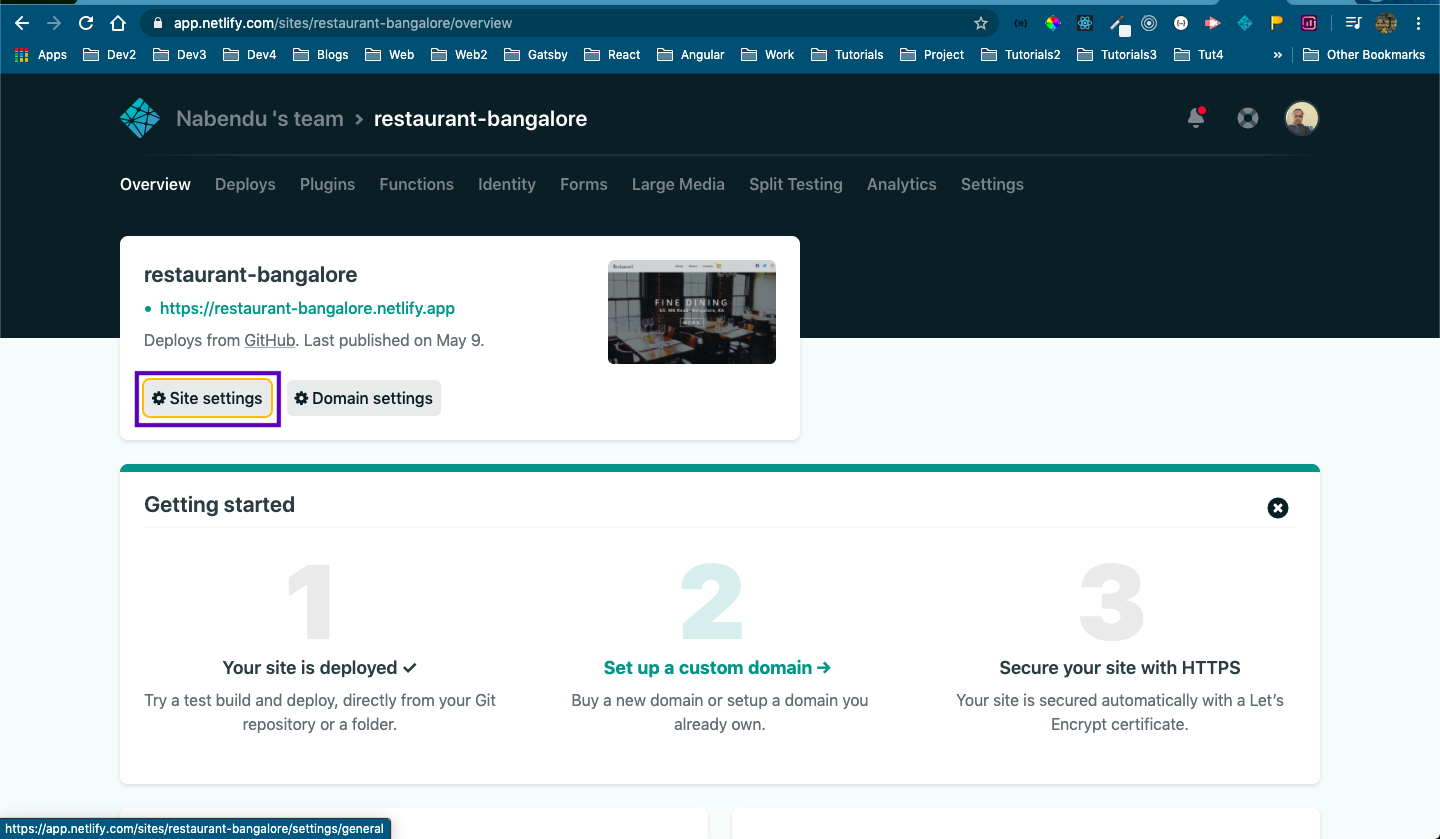The width and height of the screenshot is (1440, 839).
Task: Open the Tutorials bookmarks folder
Action: [x=847, y=55]
